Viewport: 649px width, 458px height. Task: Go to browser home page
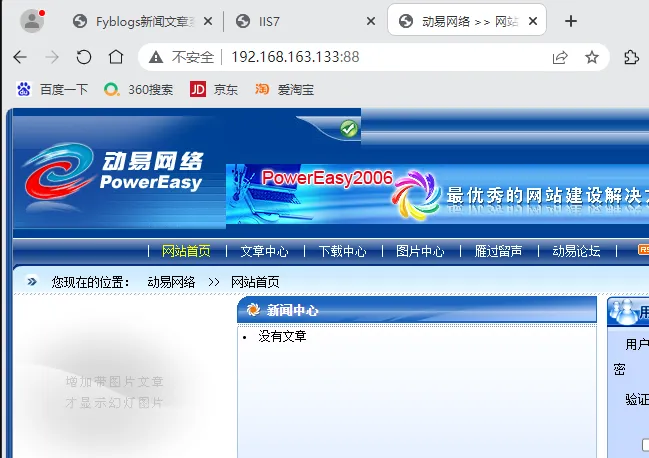click(116, 57)
